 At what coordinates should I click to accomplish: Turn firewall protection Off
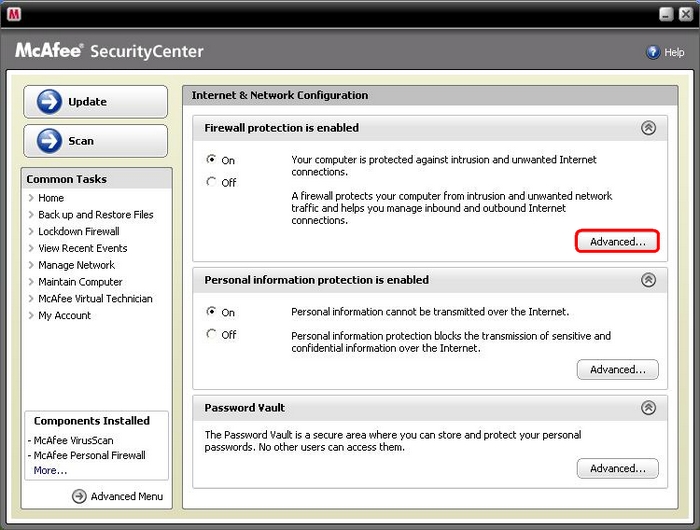coord(211,182)
